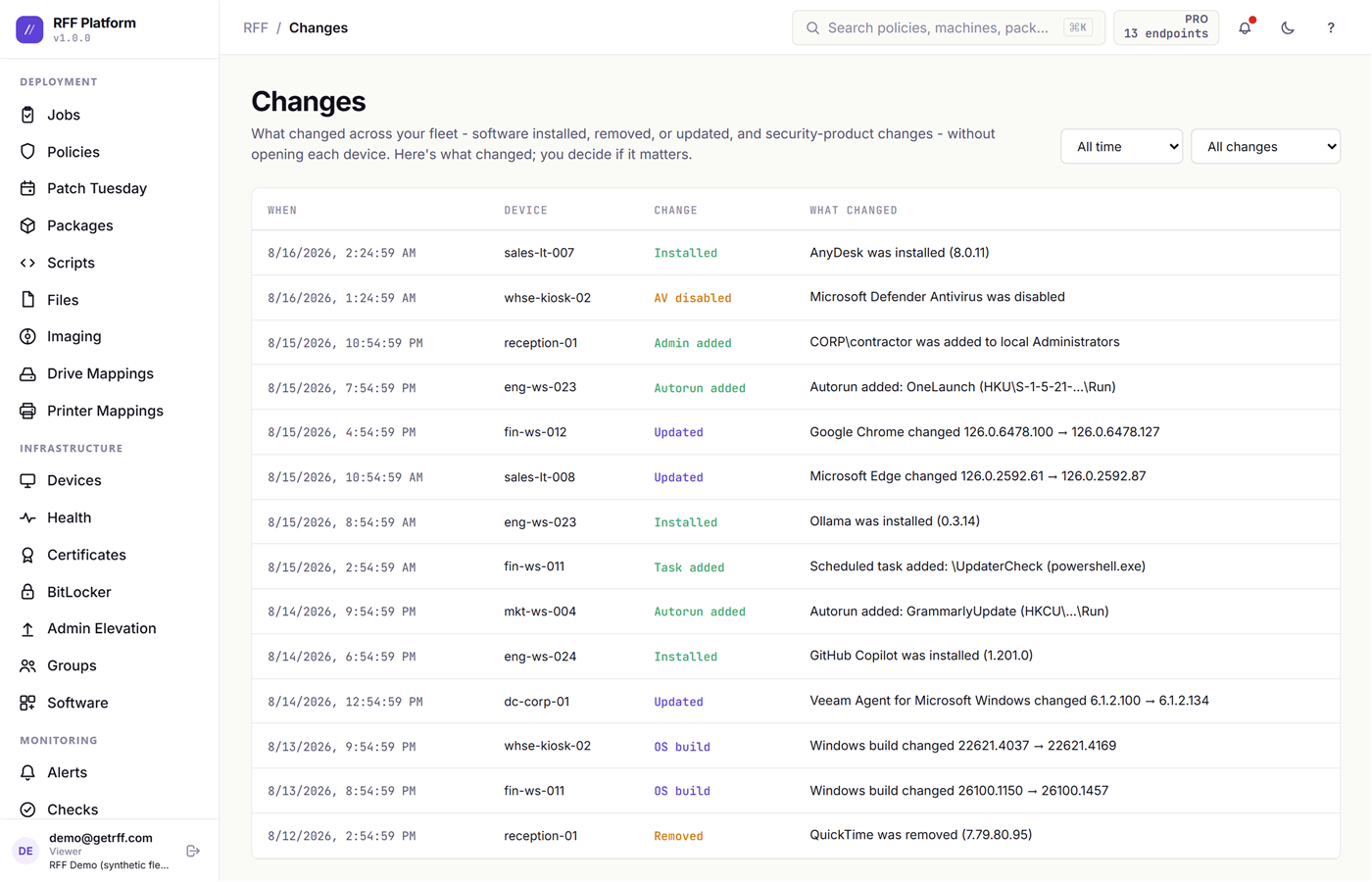Open notifications bell icon
The height and width of the screenshot is (882, 1372).
pos(1245,27)
